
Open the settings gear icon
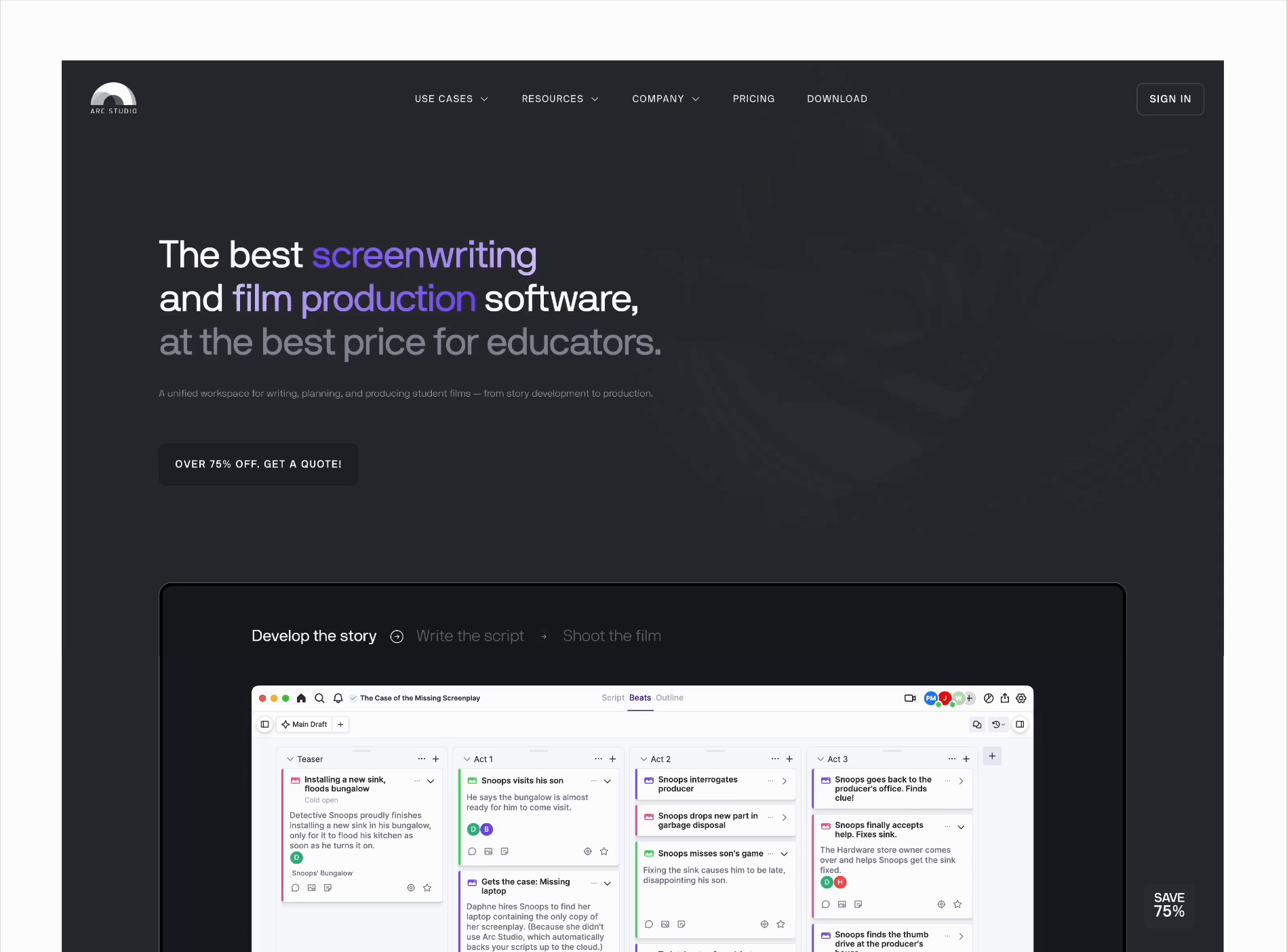[1021, 698]
